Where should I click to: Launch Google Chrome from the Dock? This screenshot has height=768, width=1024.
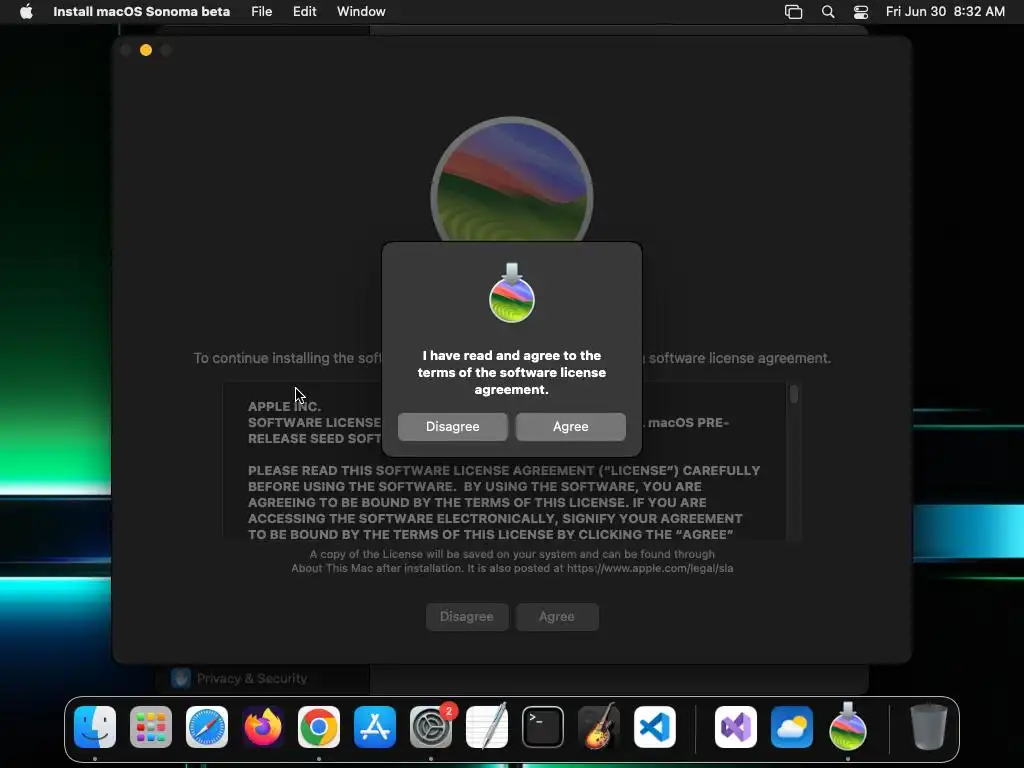pos(319,727)
